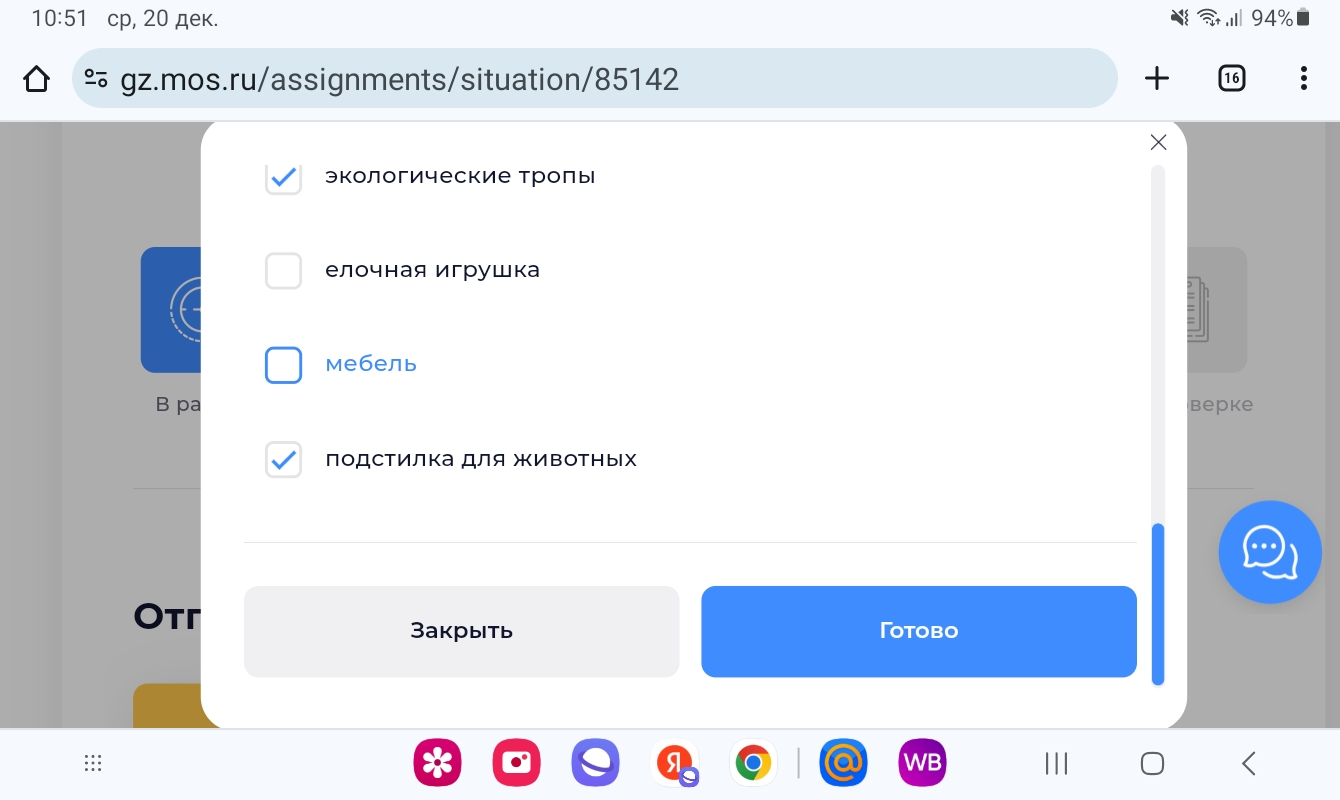Launch Chrome from the dock
Viewport: 1340px width, 800px height.
coord(753,765)
